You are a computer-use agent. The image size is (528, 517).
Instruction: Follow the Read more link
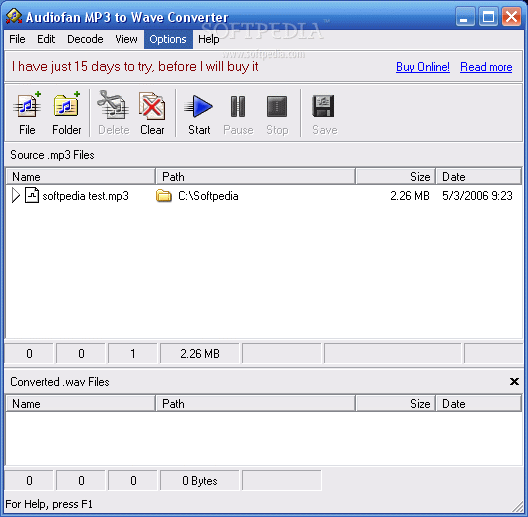[486, 67]
